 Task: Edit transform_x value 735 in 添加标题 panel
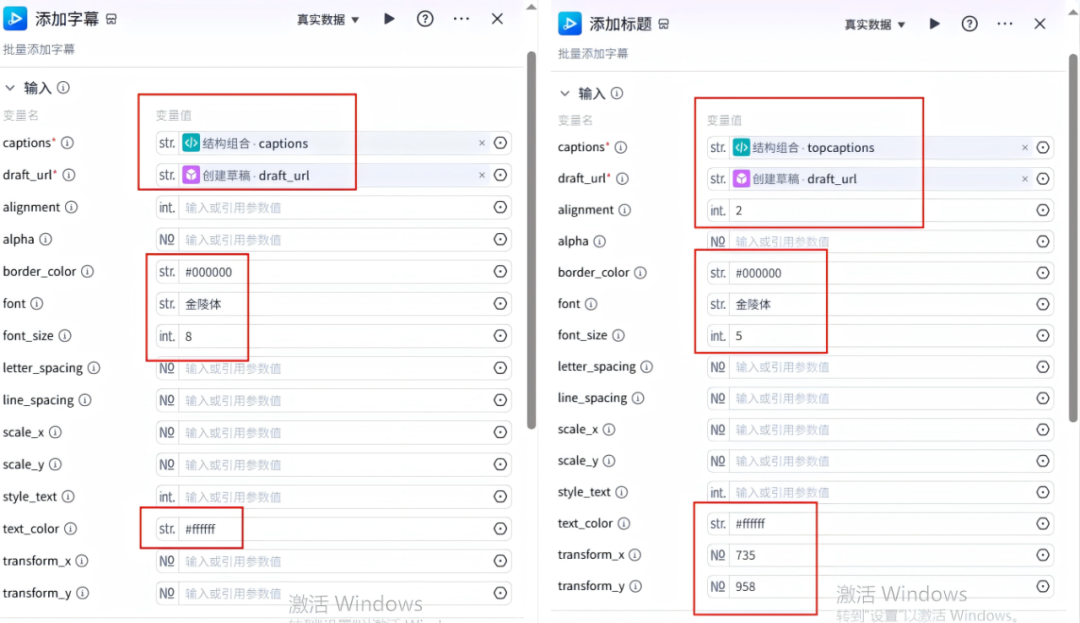pyautogui.click(x=880, y=555)
